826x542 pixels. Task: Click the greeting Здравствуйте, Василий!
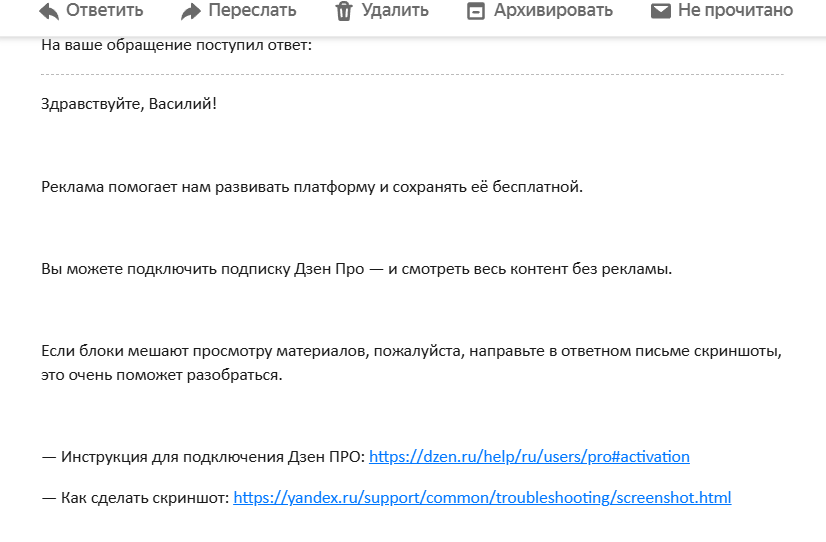129,104
